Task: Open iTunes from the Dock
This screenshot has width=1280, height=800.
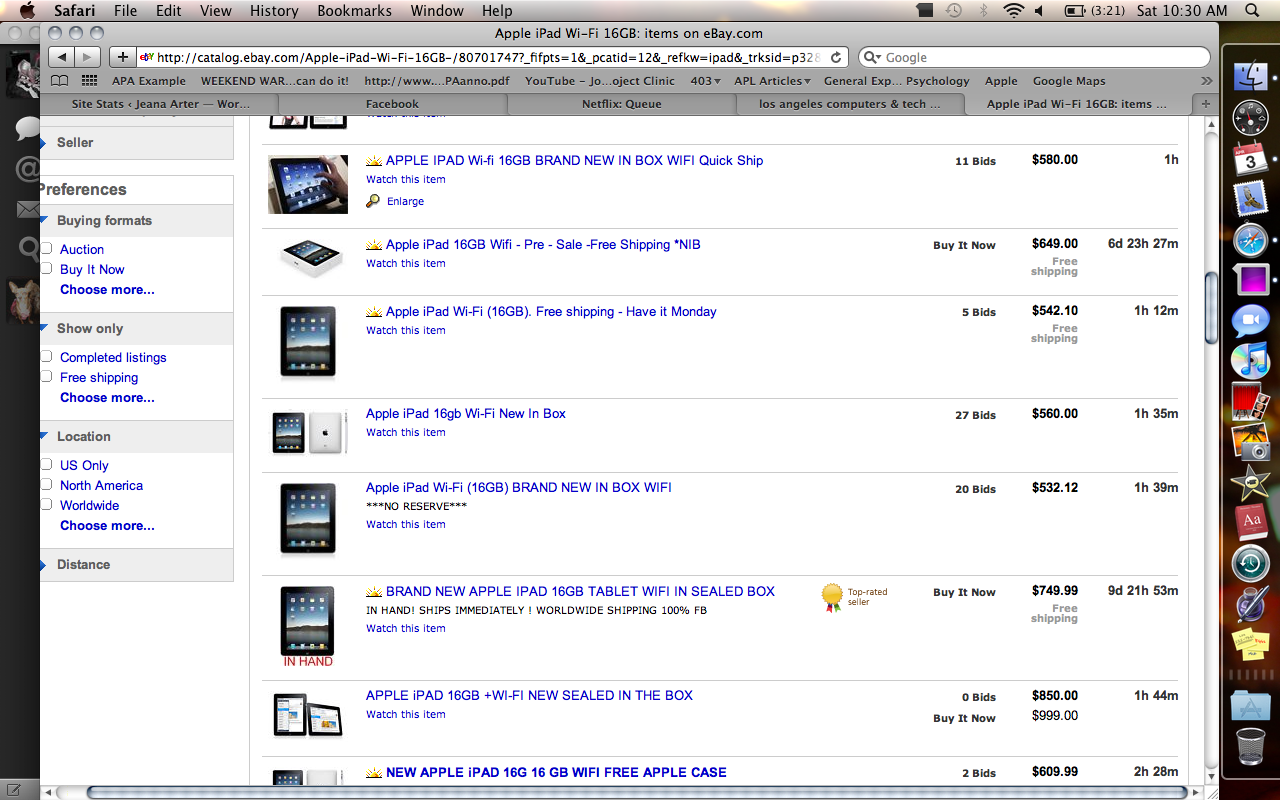Action: tap(1250, 360)
